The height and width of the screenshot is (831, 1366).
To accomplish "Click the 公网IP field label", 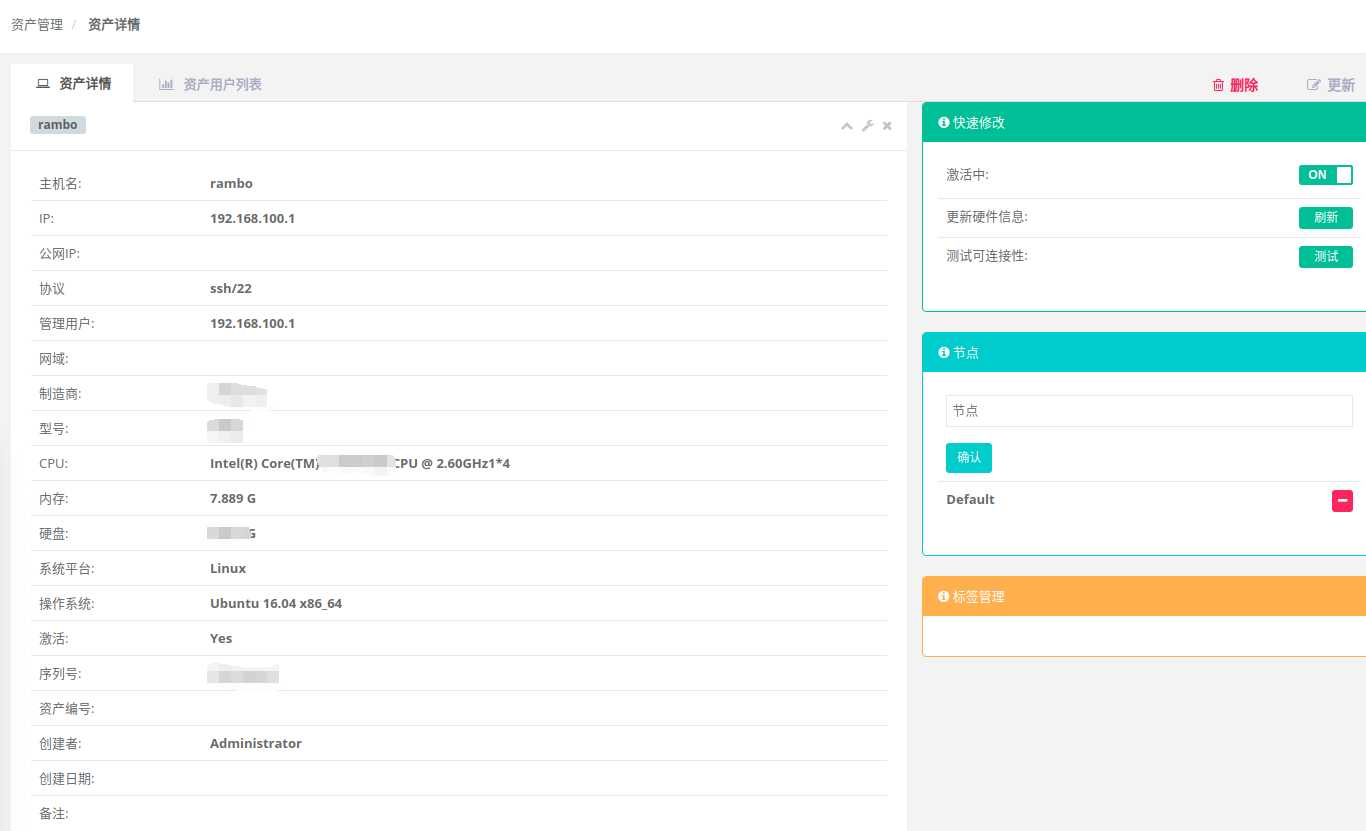I will (x=59, y=254).
